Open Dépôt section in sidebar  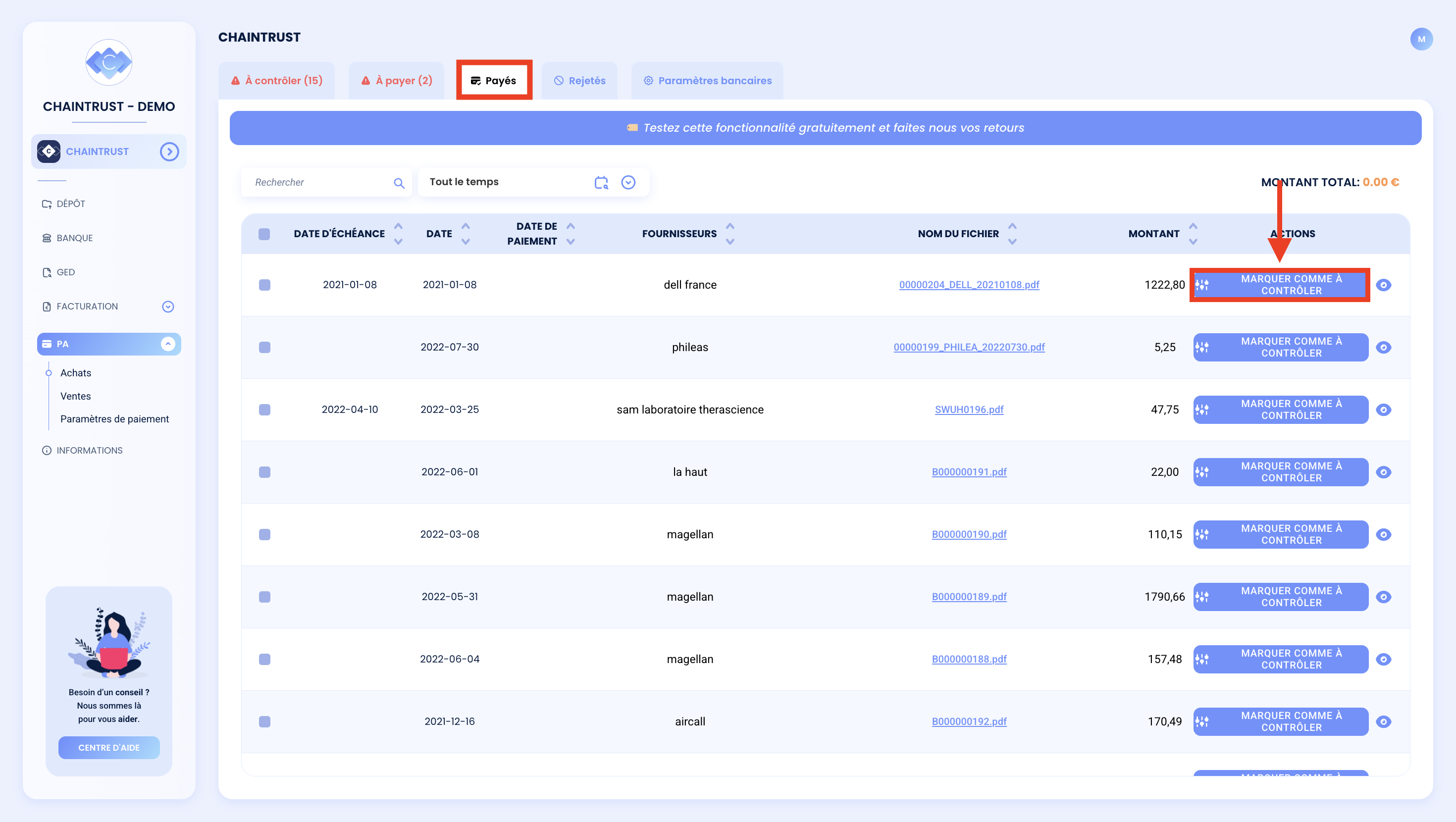[x=71, y=204]
